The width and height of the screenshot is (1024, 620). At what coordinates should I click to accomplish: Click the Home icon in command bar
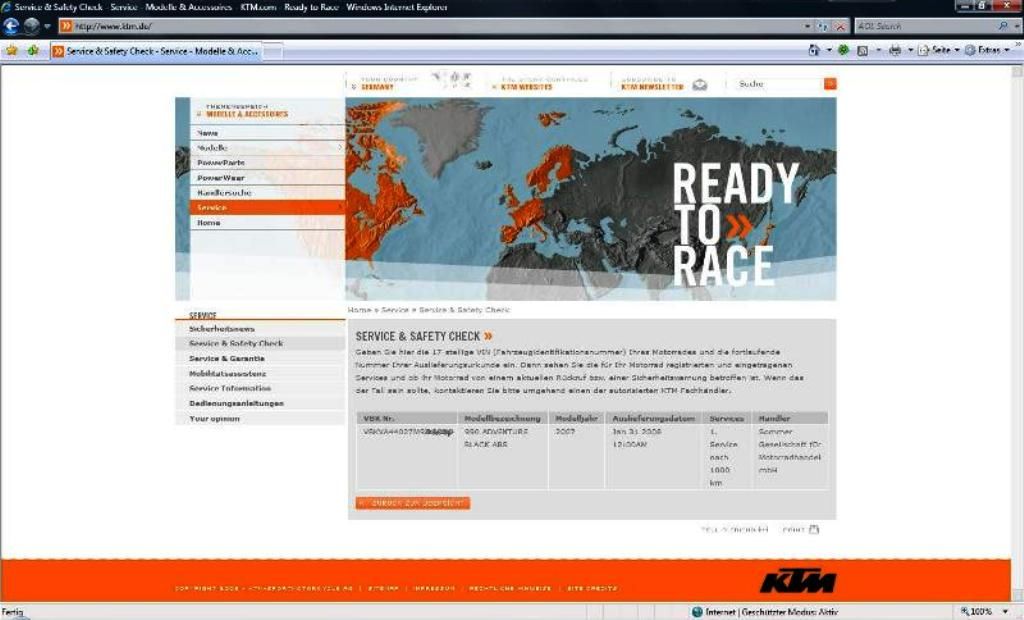[x=815, y=50]
